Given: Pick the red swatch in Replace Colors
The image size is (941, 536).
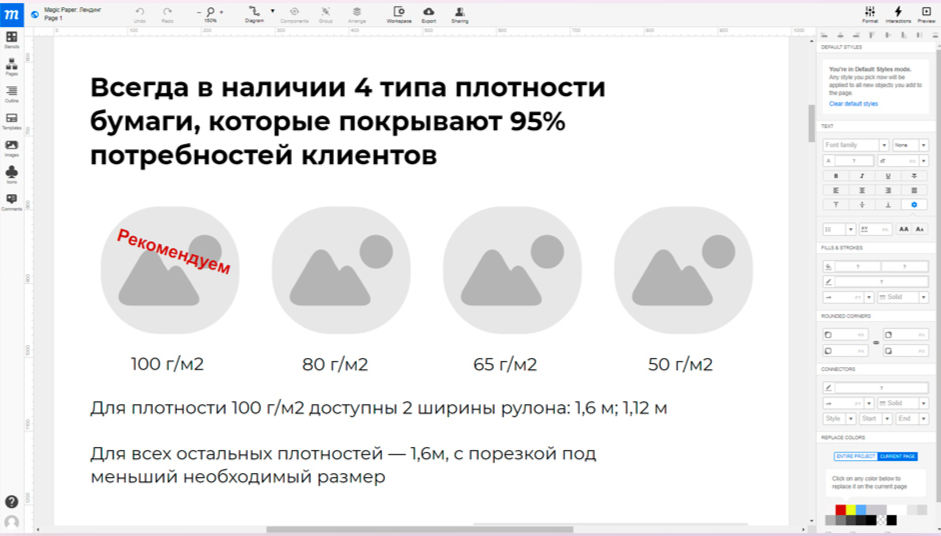Looking at the screenshot, I should point(841,510).
